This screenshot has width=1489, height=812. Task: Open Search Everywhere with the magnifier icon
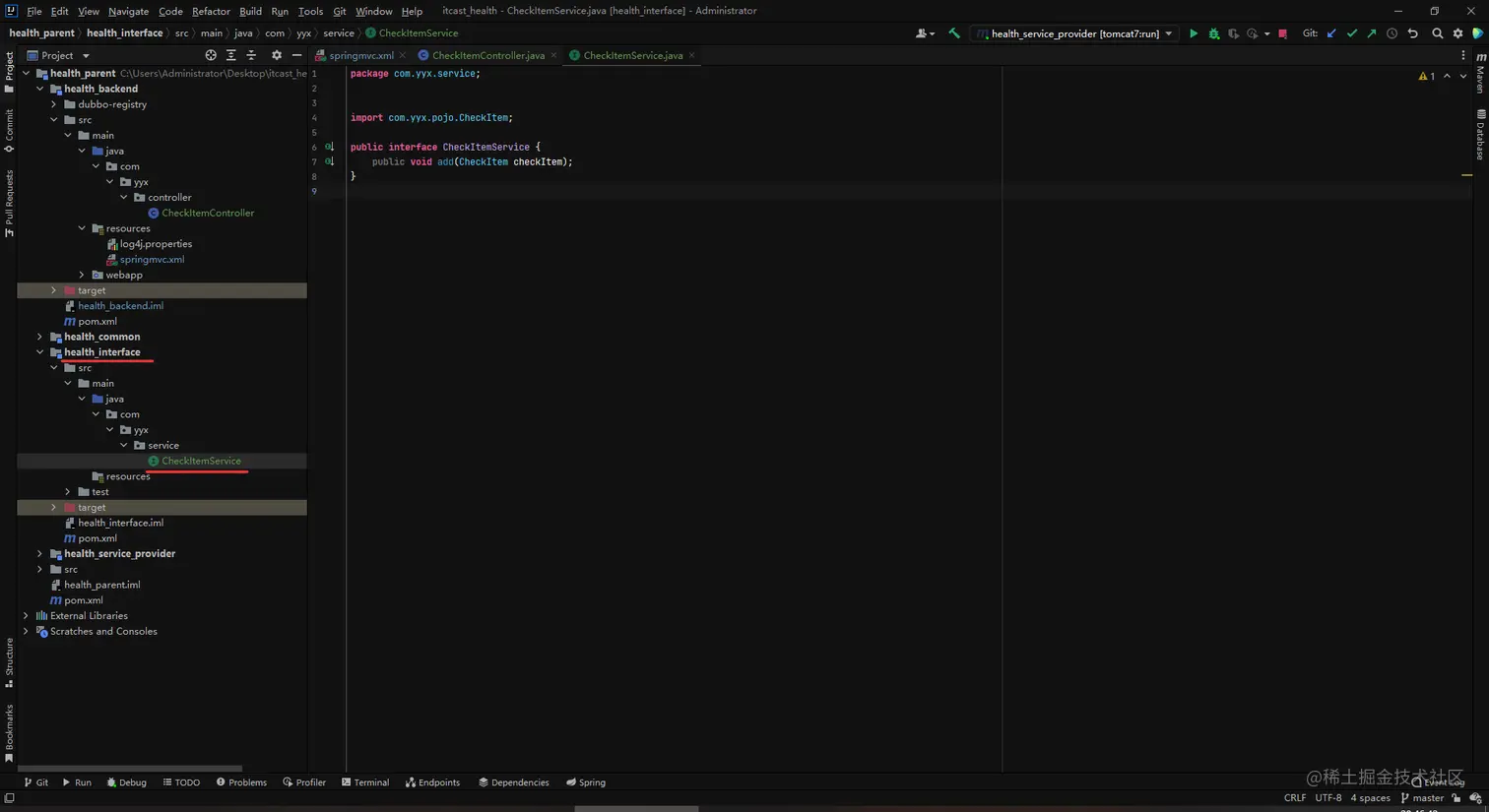(1437, 33)
